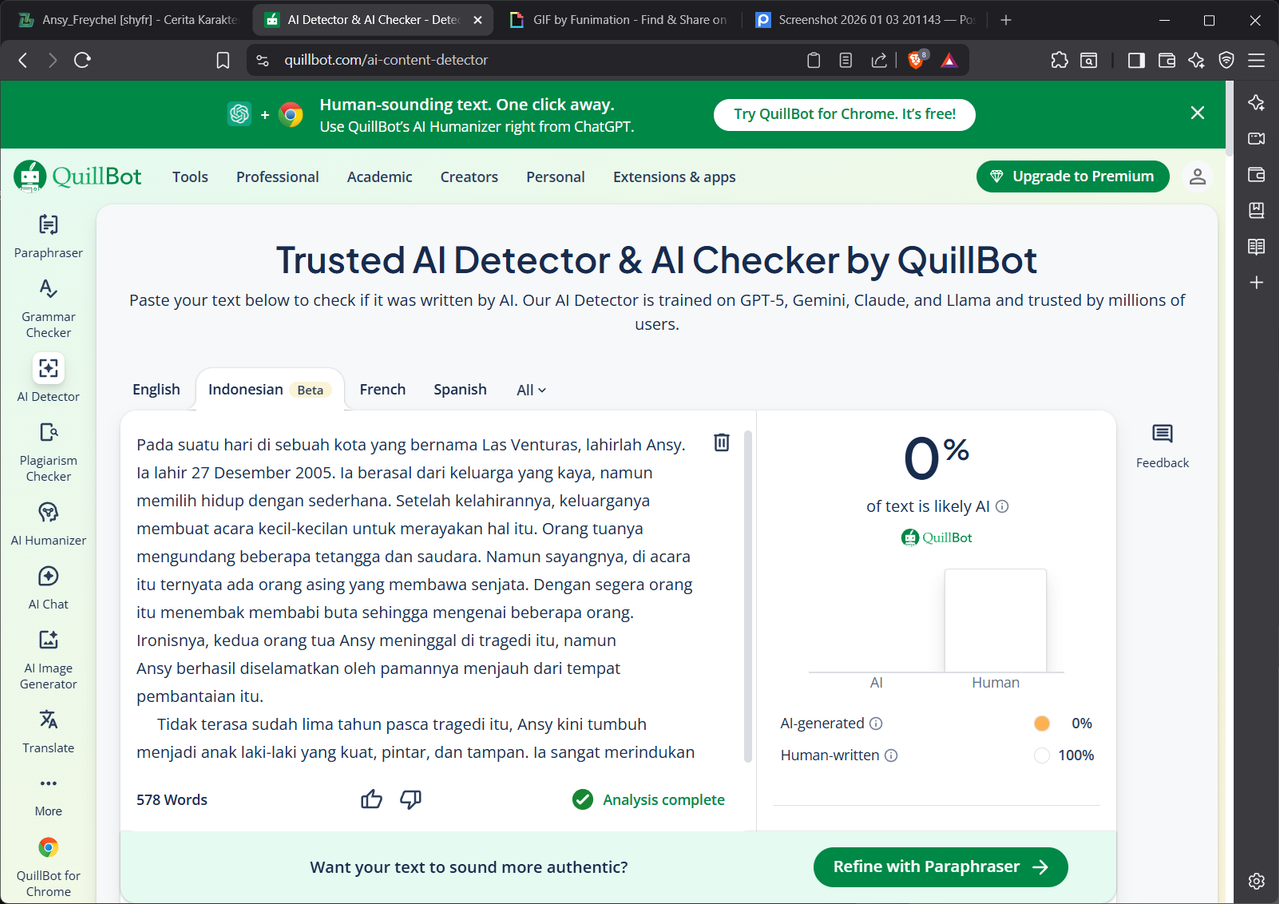Click Refine with Paraphraser button
The width and height of the screenshot is (1279, 904).
click(940, 867)
